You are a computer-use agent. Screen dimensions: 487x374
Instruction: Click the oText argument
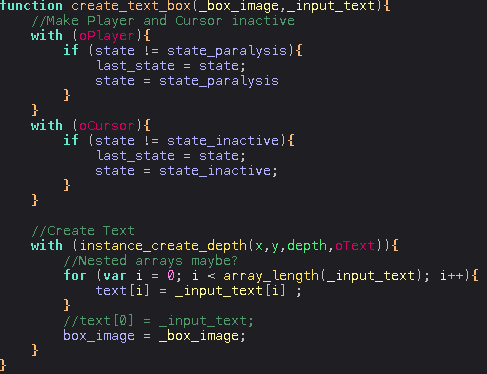(355, 246)
